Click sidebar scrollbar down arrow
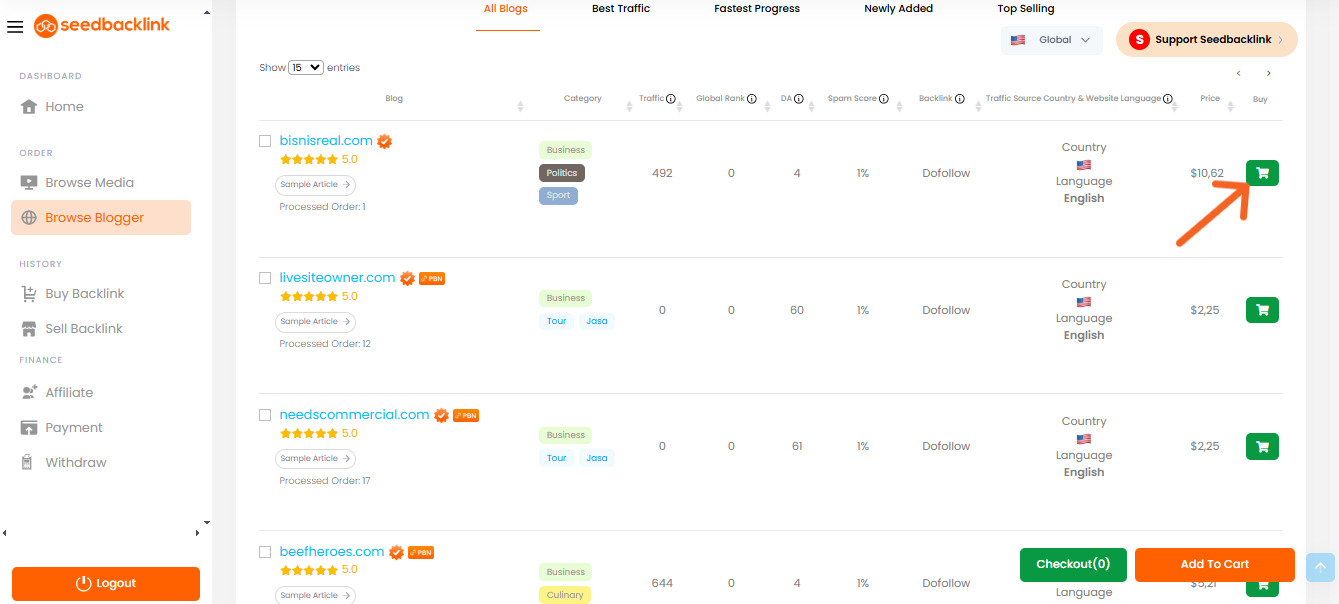Image resolution: width=1339 pixels, height=604 pixels. (x=207, y=522)
